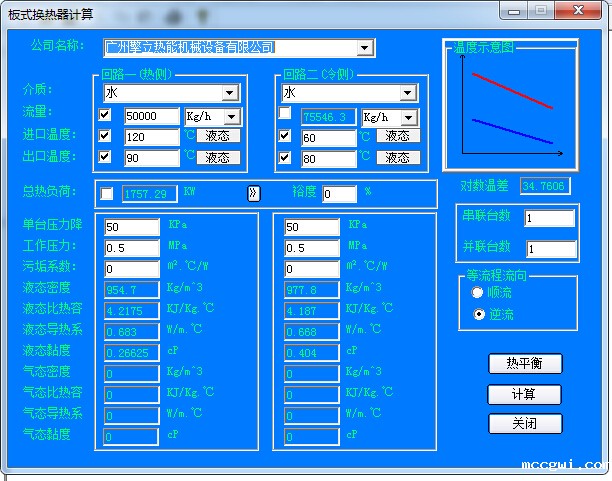Image resolution: width=612 pixels, height=481 pixels.
Task: Uncheck the hot side flow rate checkbox
Action: pyautogui.click(x=106, y=115)
